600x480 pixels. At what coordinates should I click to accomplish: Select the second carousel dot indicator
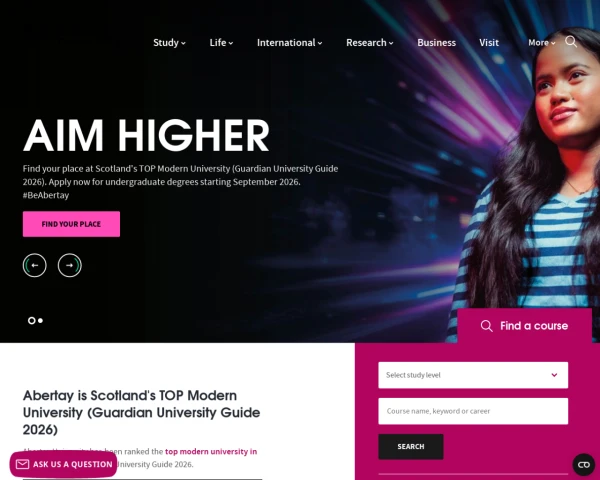(x=41, y=320)
